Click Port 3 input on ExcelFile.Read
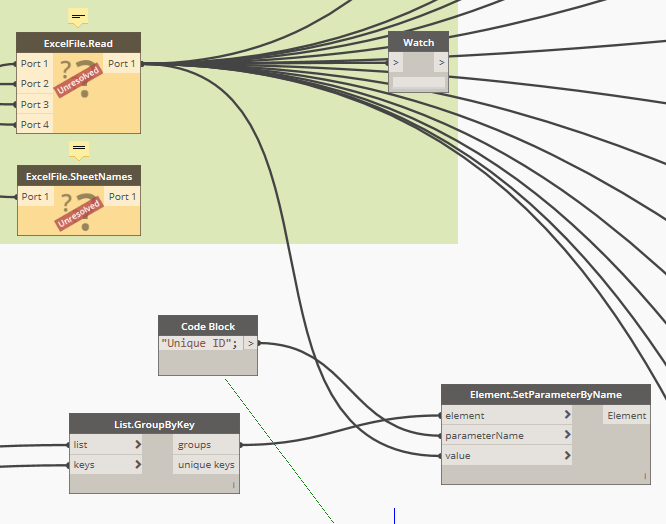Viewport: 666px width, 524px height. pos(35,104)
